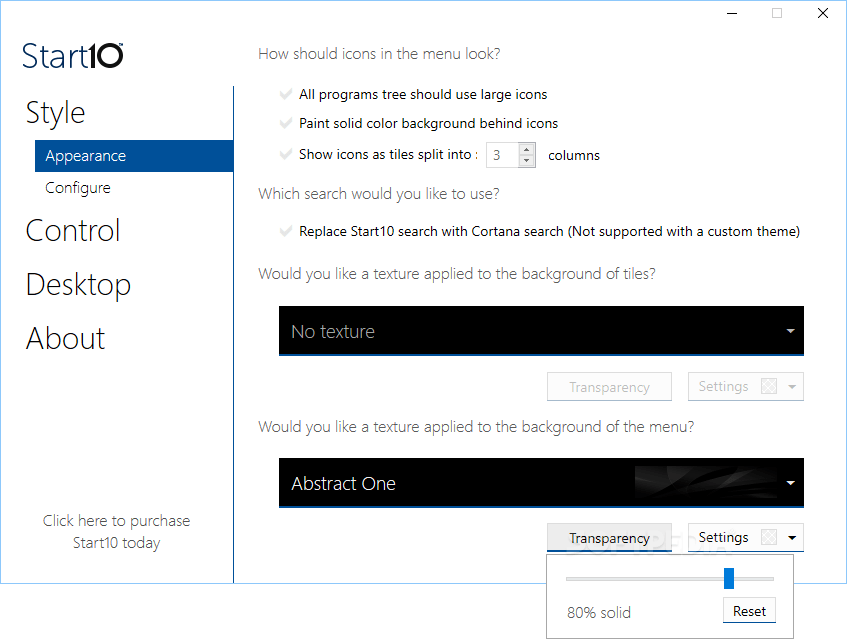Click the menu Settings color swatch

769,537
